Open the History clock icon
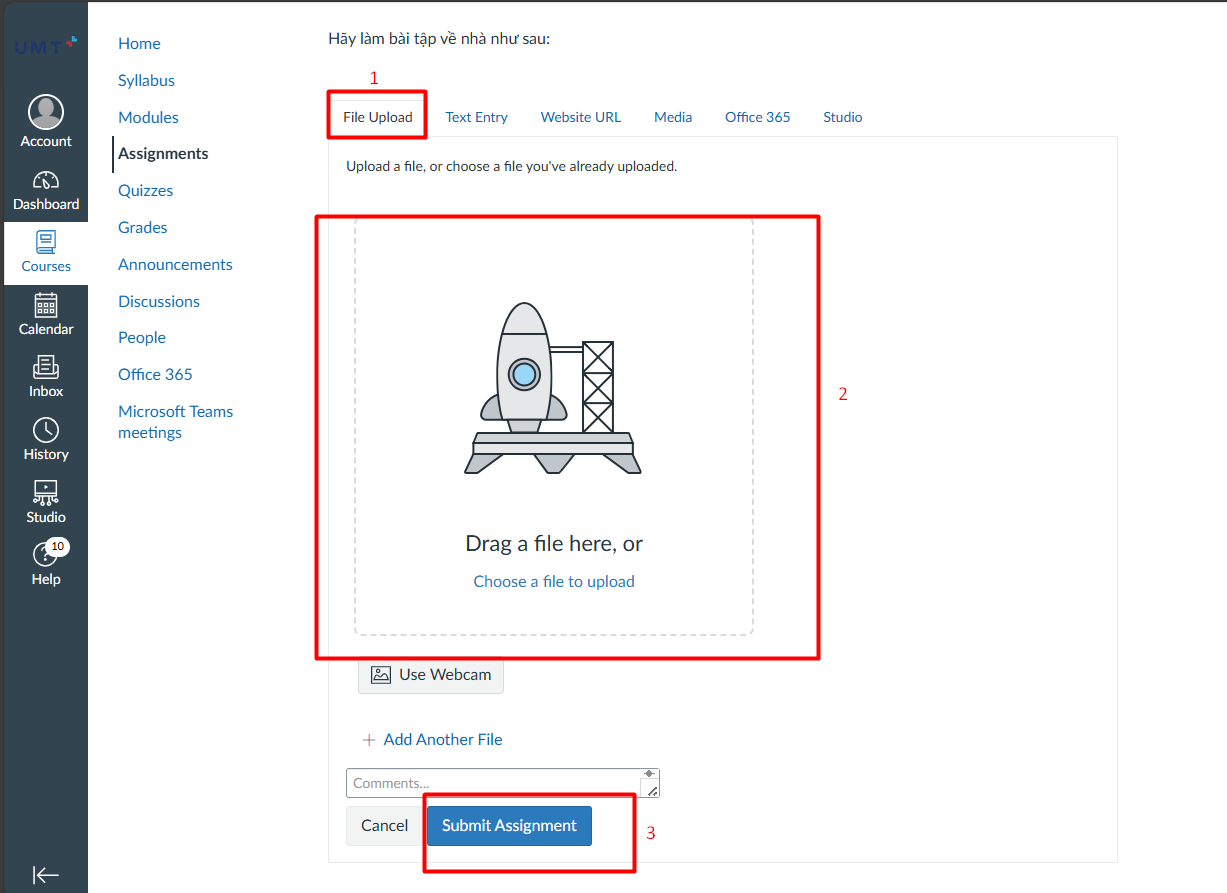This screenshot has height=893, width=1227. point(46,431)
